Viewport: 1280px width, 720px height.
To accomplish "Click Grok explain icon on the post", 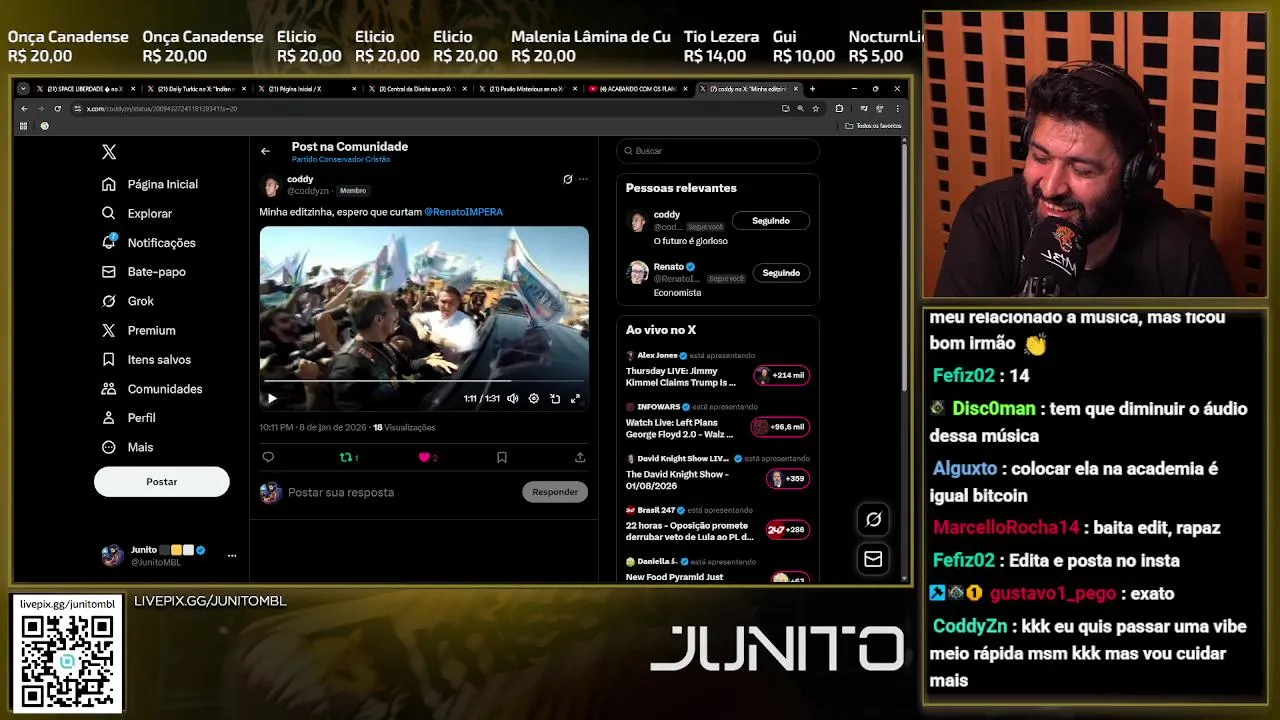I will (x=567, y=179).
